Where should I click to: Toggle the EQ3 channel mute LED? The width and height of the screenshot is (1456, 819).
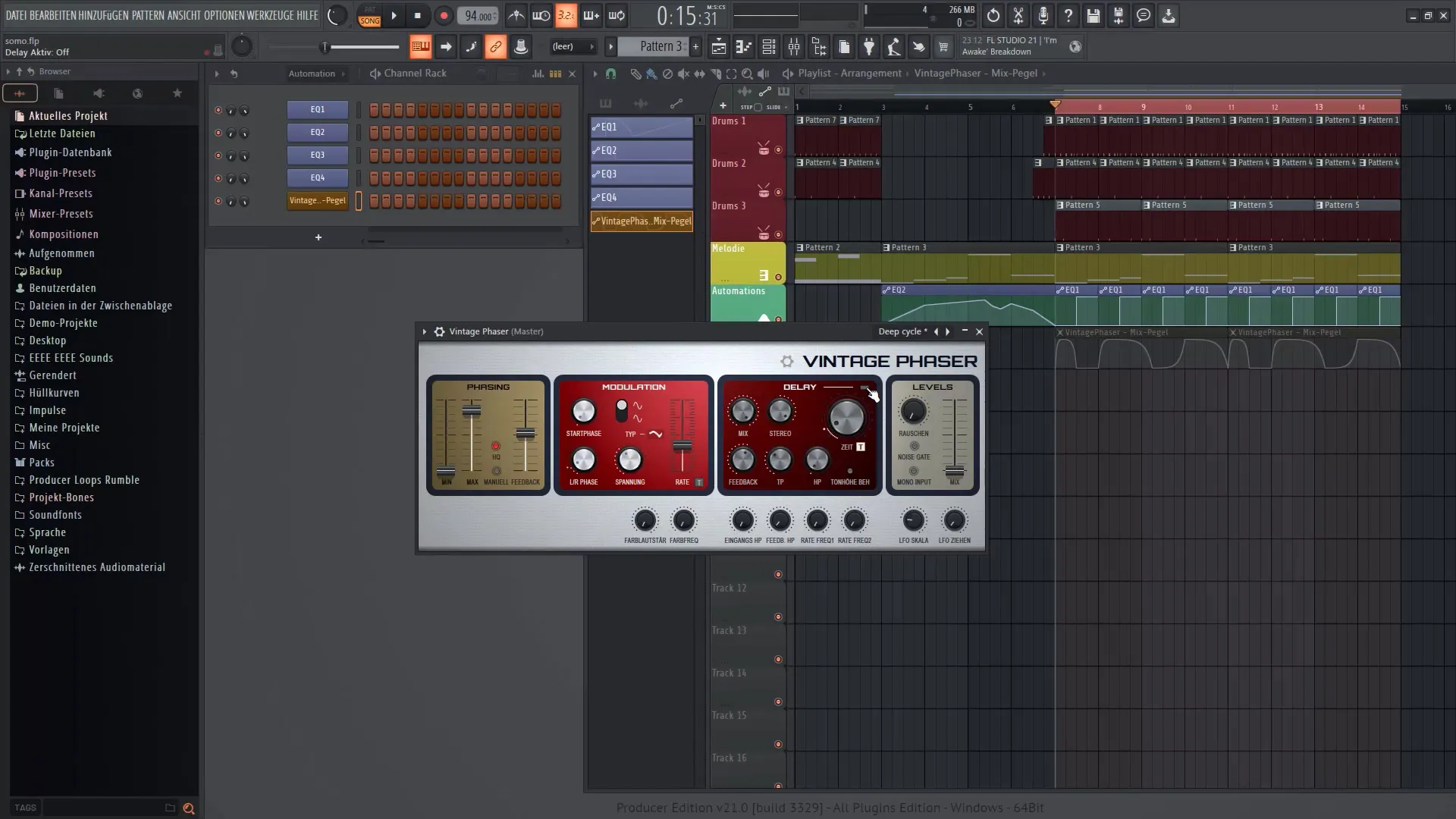218,155
